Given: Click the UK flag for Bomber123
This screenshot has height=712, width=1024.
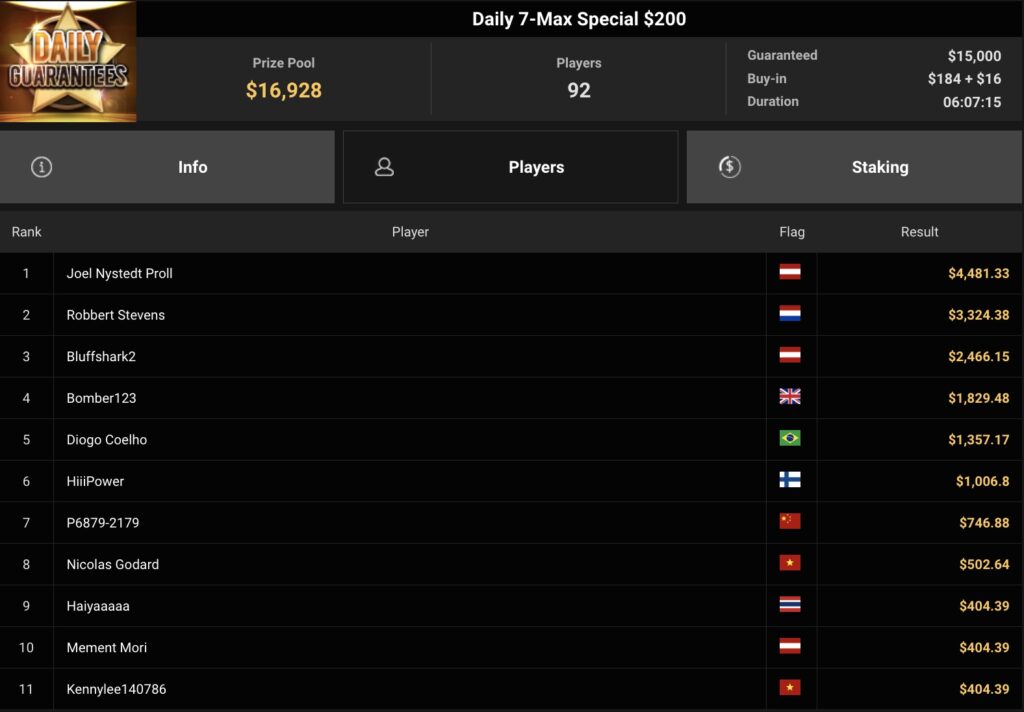Looking at the screenshot, I should pos(790,397).
